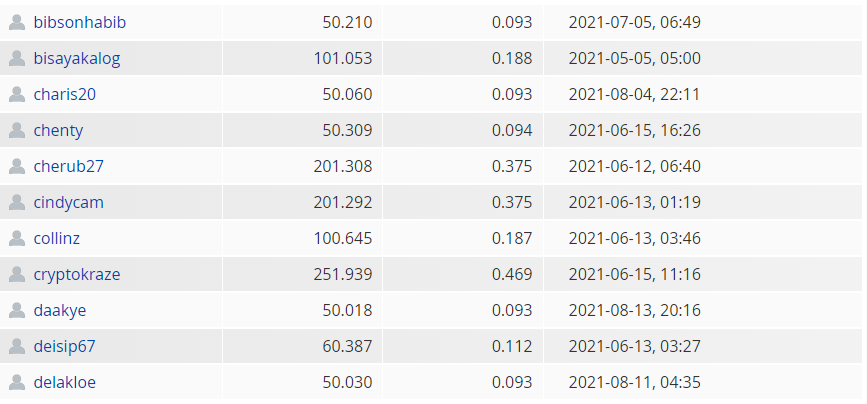
Task: Open the bibsonhabib profile link
Action: click(x=80, y=22)
